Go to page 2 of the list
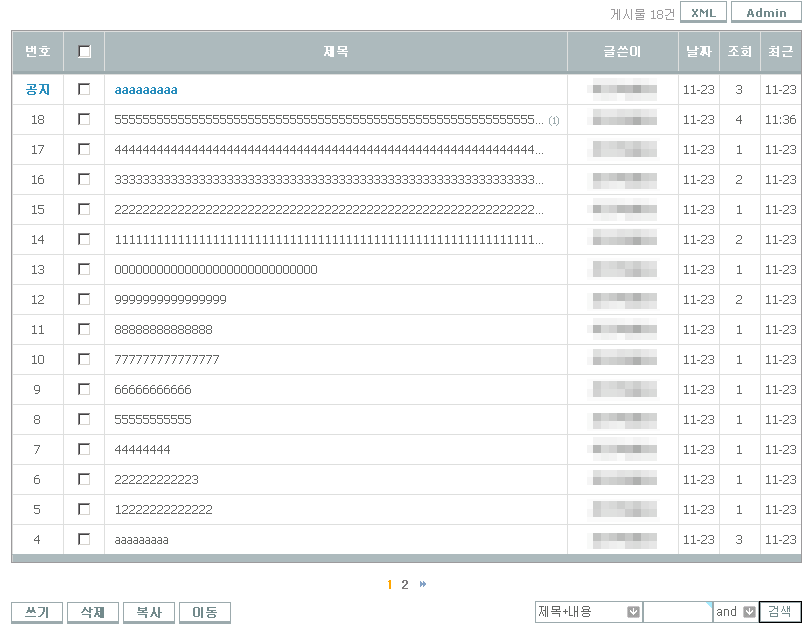 [x=405, y=585]
